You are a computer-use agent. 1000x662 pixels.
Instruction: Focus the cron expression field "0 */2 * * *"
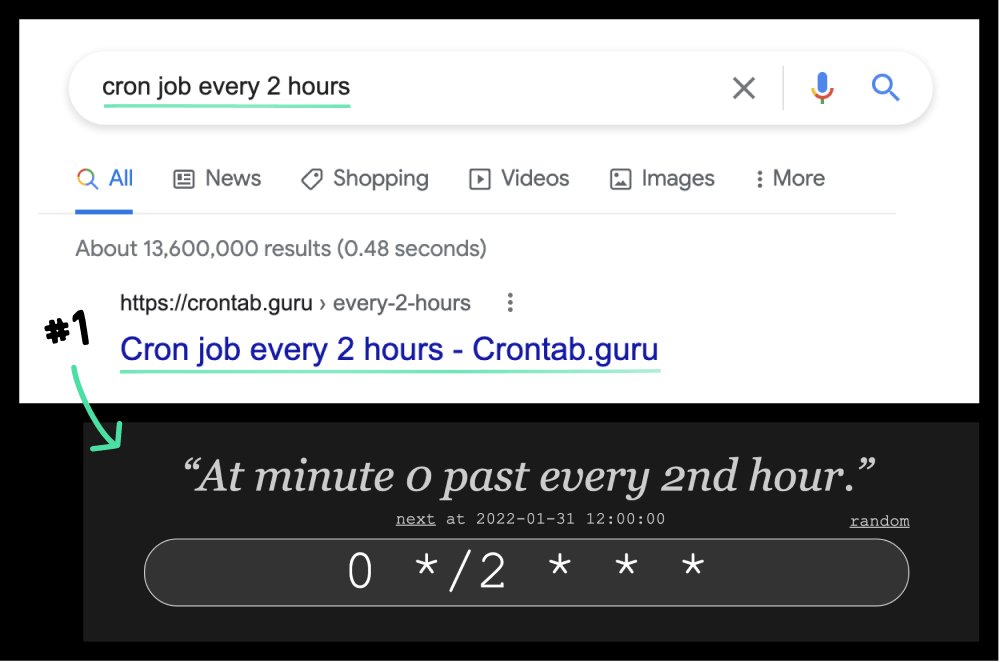(x=526, y=572)
